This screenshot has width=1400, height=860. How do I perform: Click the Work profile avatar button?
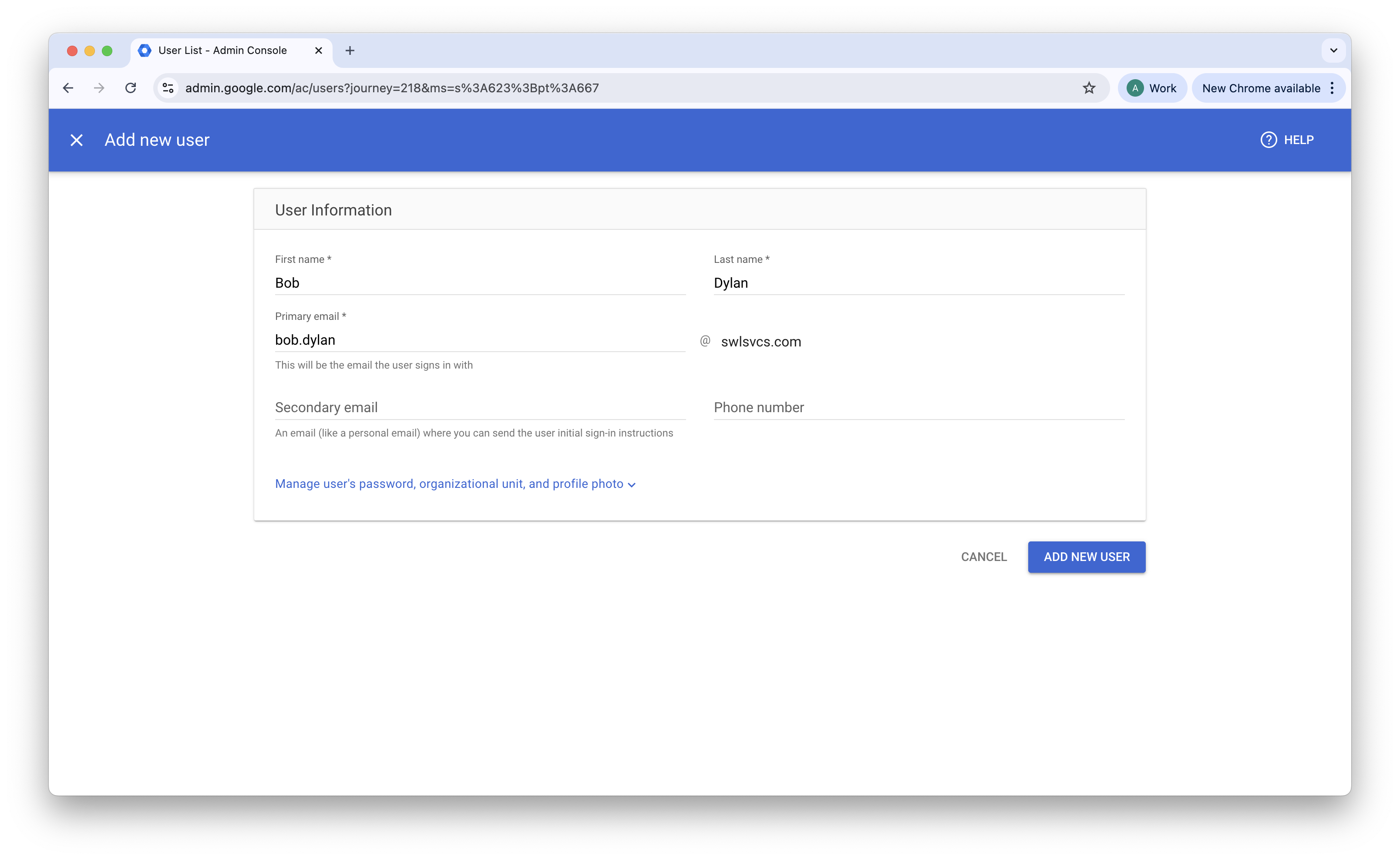1151,88
